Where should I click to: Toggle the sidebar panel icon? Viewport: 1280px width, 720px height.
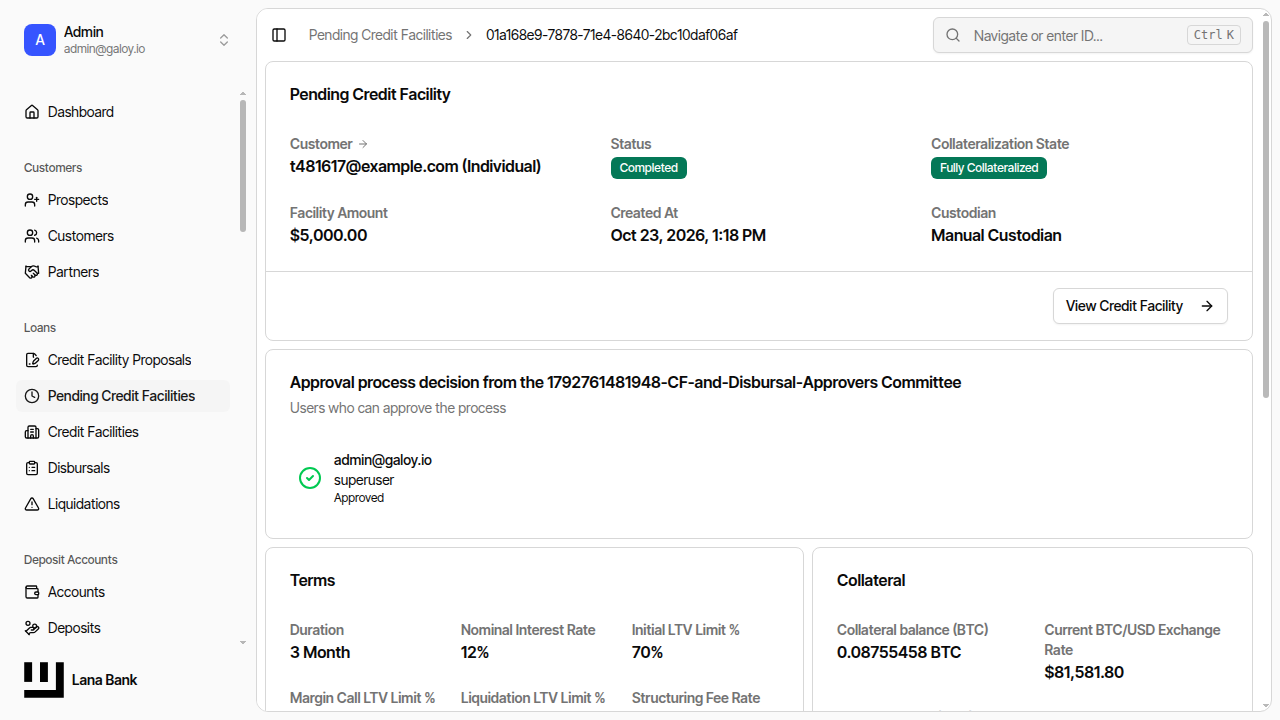coord(279,35)
